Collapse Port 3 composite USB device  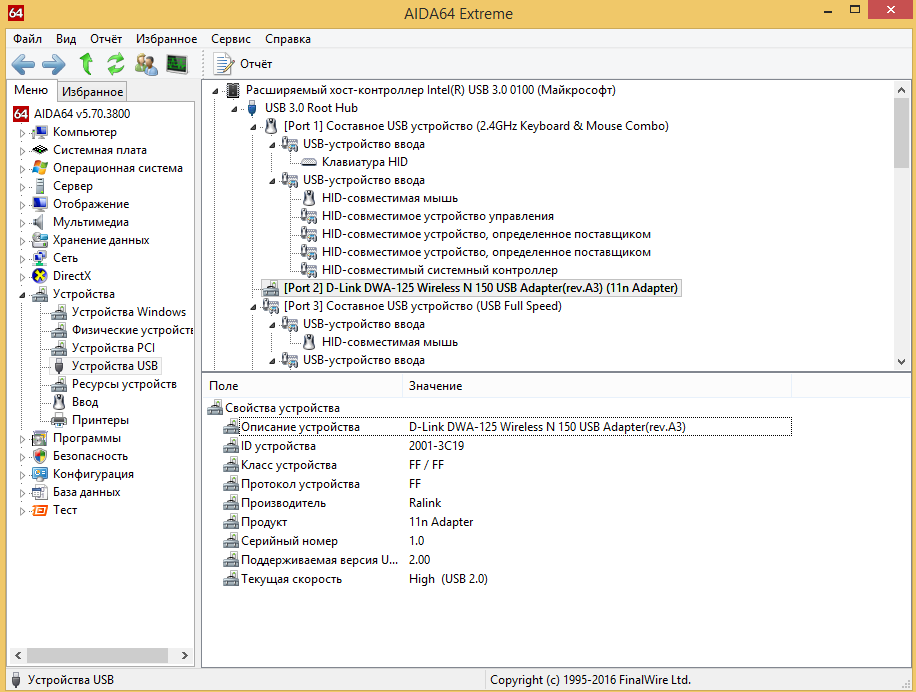(253, 307)
